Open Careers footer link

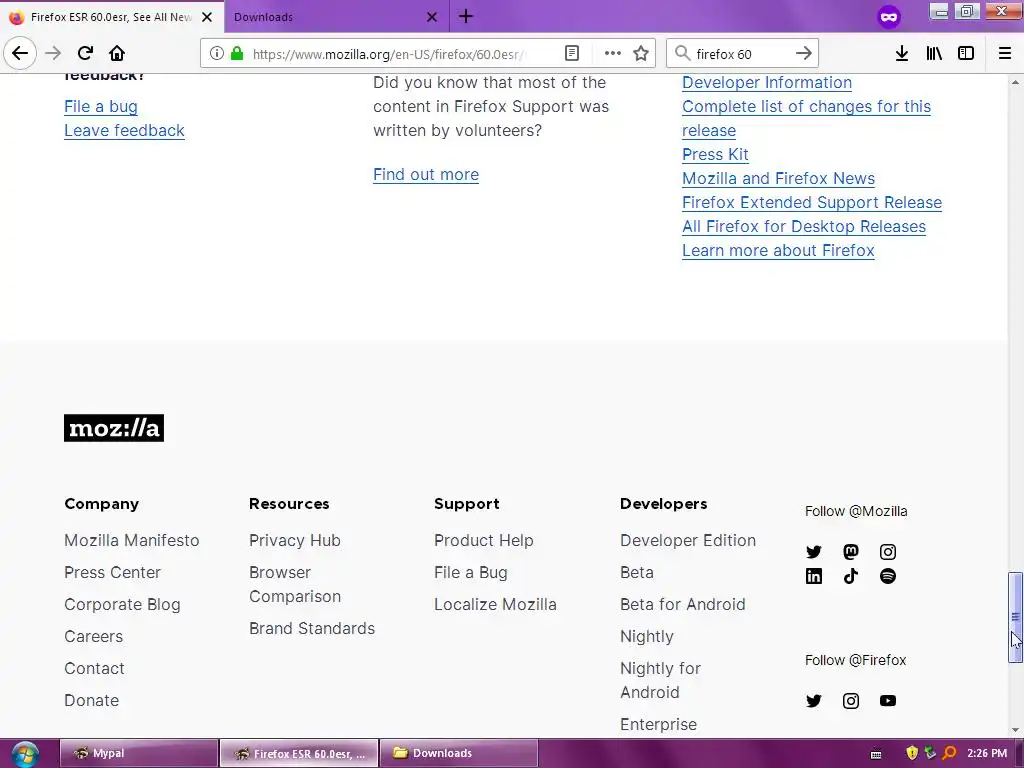tap(93, 637)
